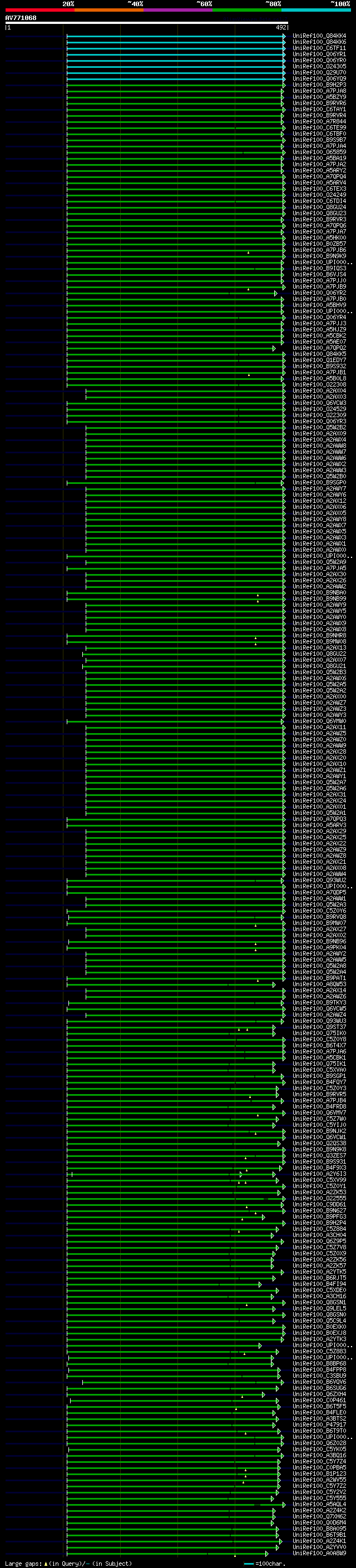This screenshot has width=356, height=1568.
Task: Select the UniRef100_P47917 label
Action: [319, 1424]
